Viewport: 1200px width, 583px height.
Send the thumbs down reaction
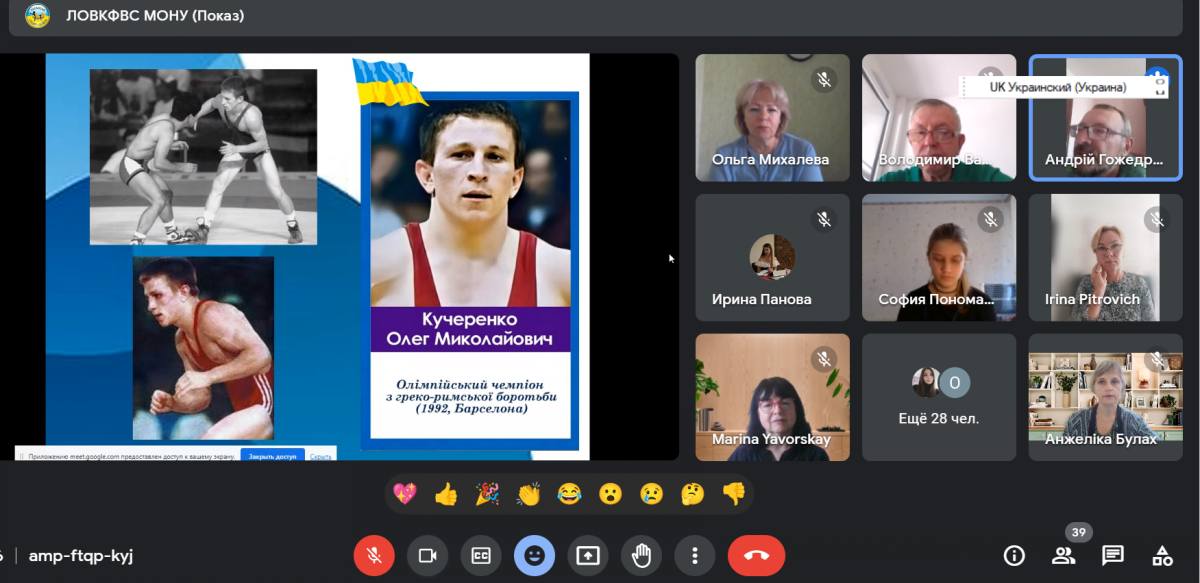[733, 493]
